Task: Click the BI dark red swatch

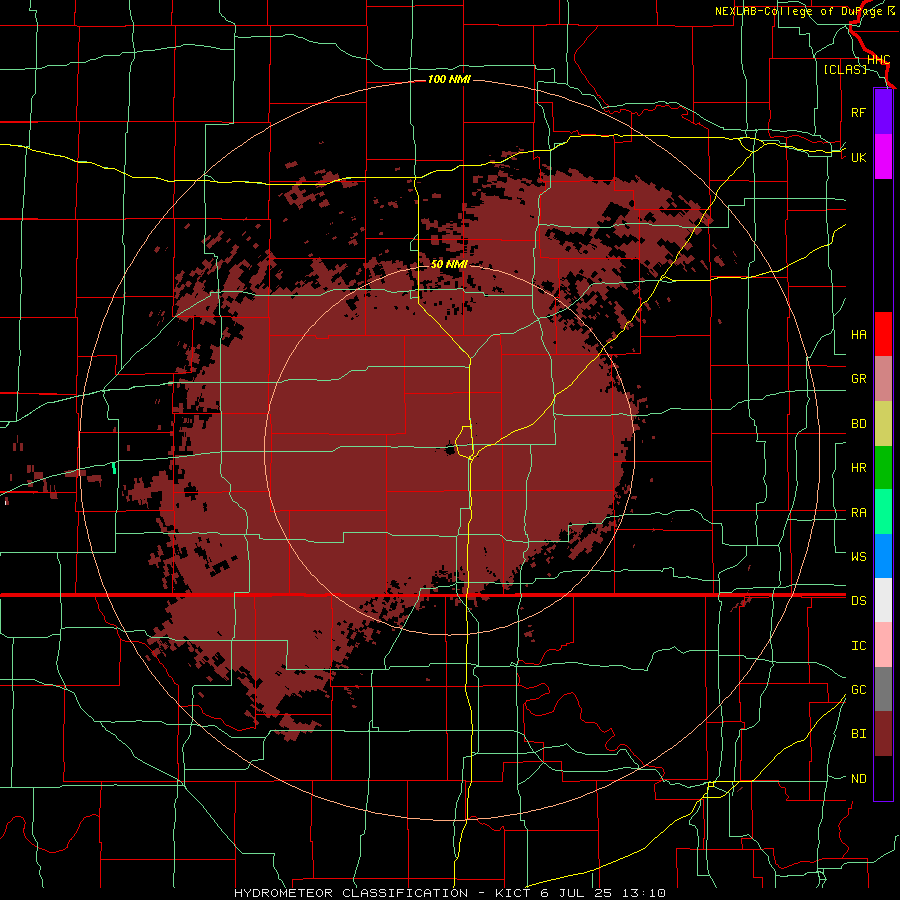Action: coord(883,733)
